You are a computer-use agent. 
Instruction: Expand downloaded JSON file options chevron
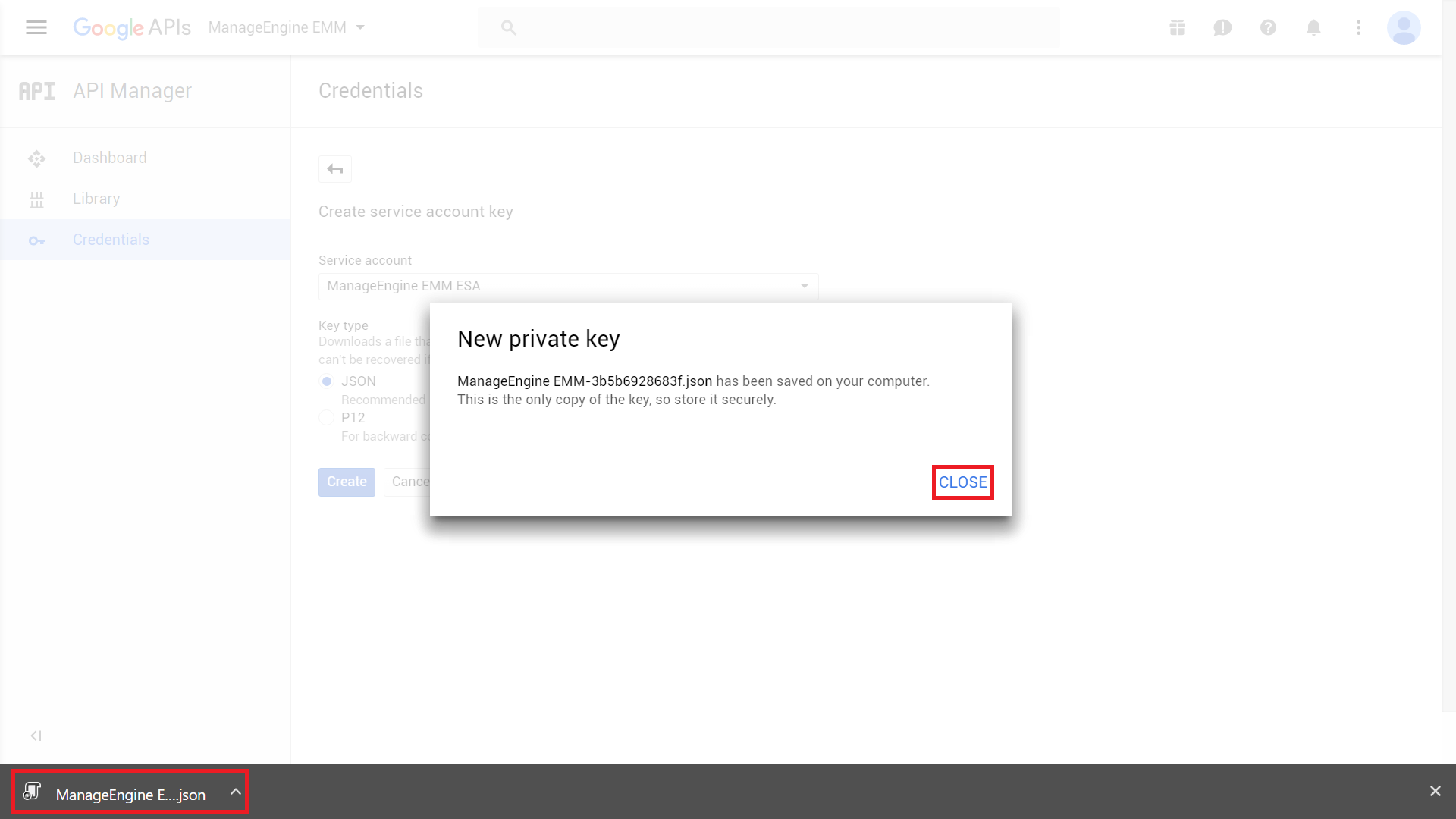(236, 792)
